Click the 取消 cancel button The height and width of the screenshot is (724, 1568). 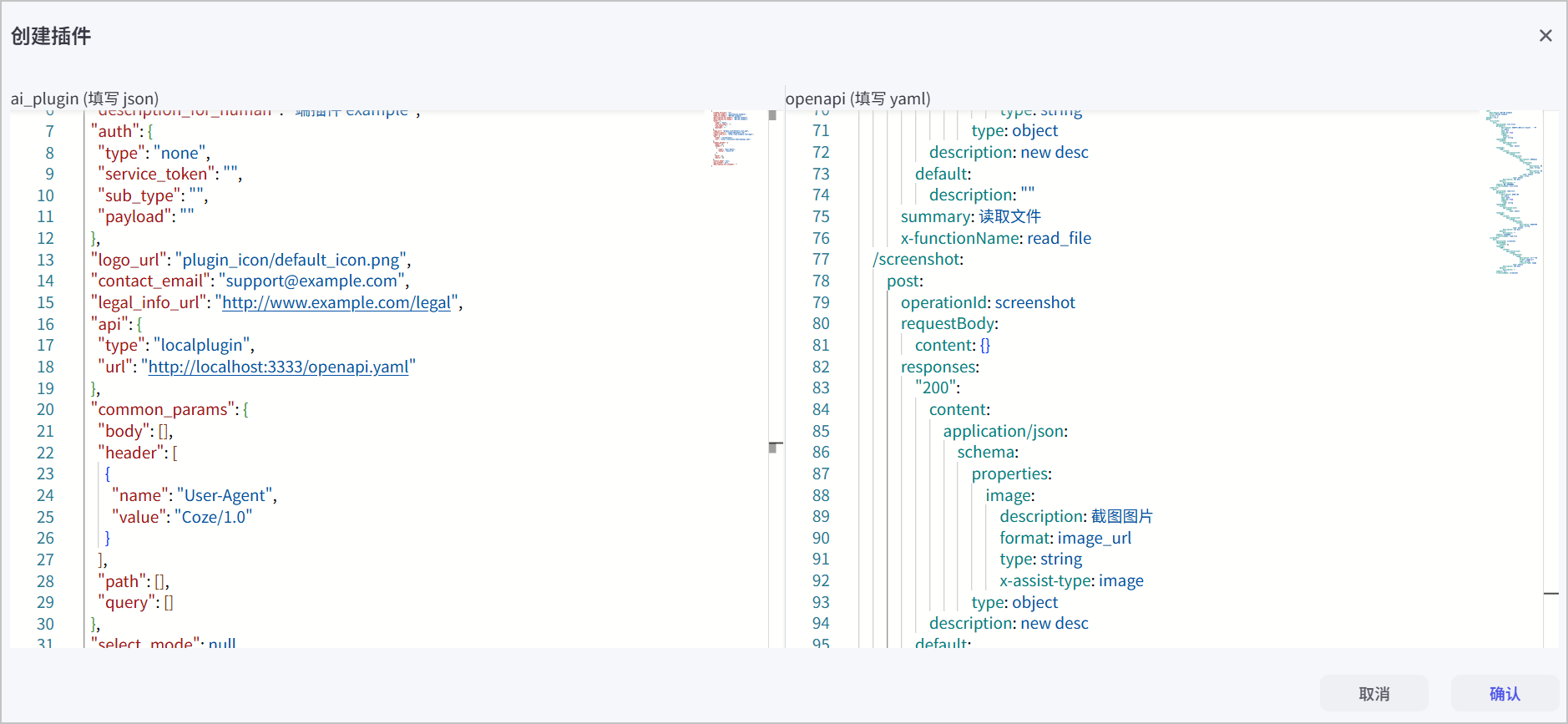(1373, 693)
